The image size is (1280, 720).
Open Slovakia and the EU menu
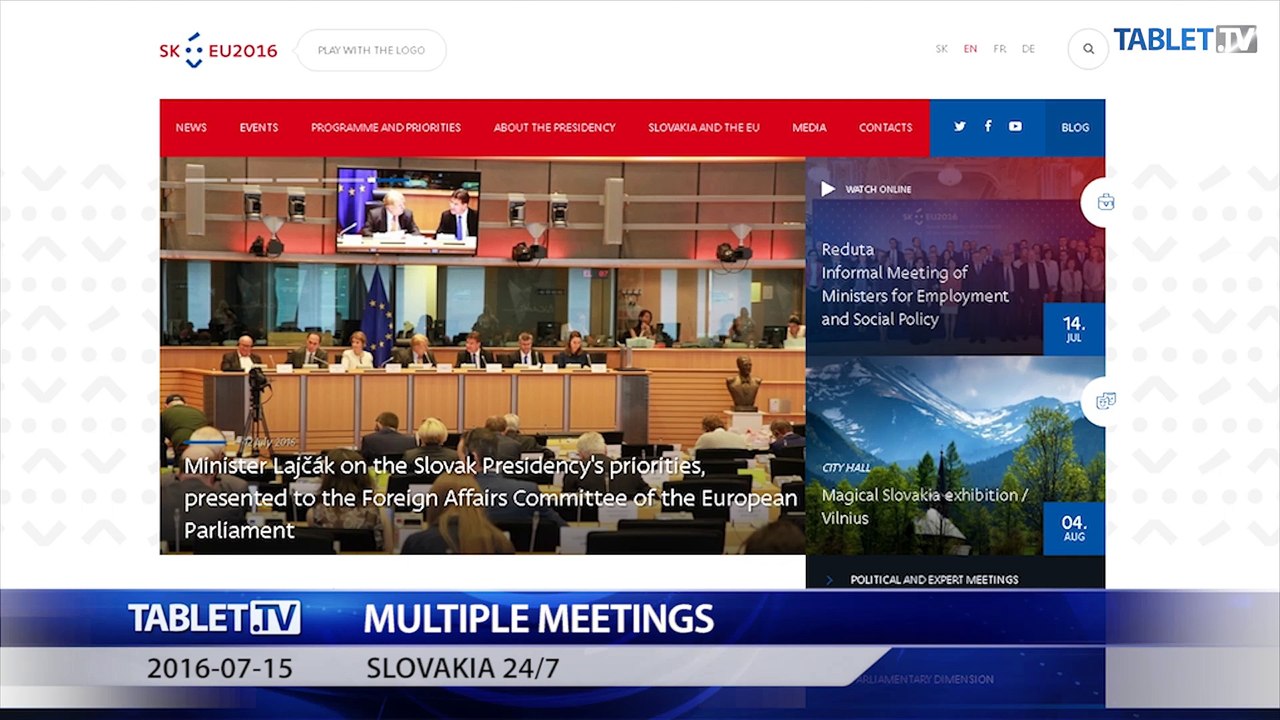(704, 128)
